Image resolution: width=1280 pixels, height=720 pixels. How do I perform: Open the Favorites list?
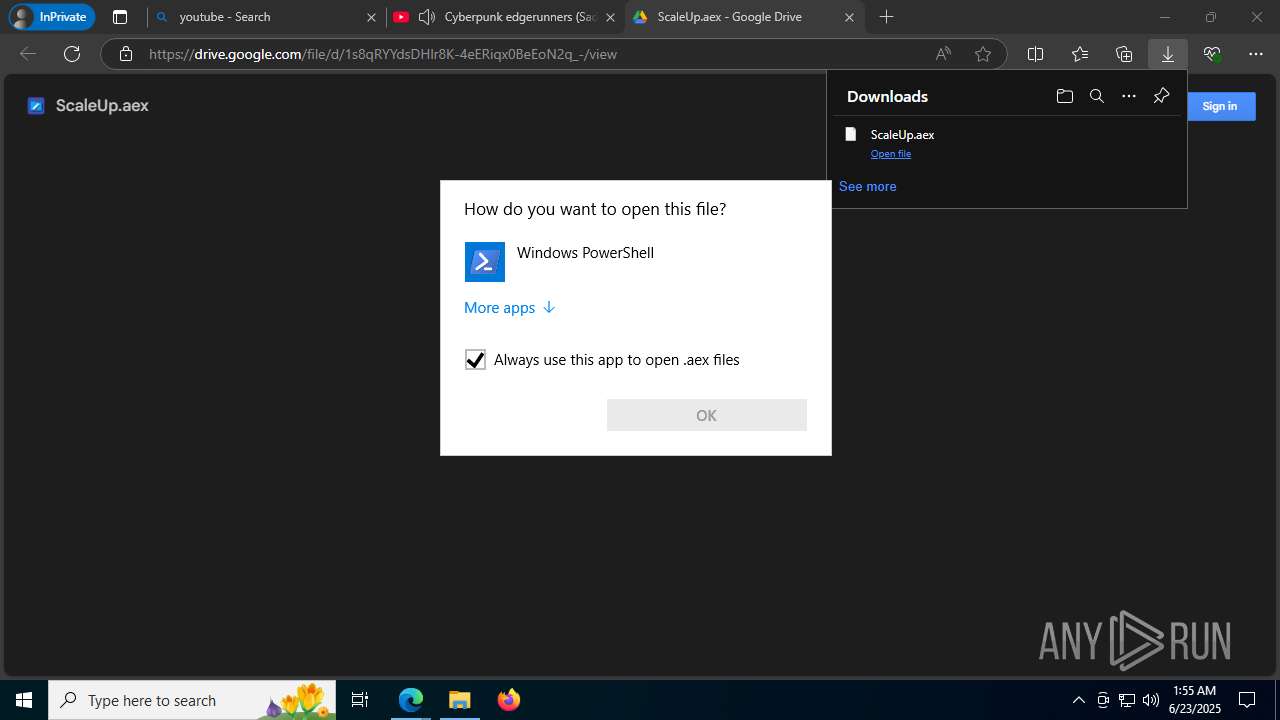tap(1080, 54)
